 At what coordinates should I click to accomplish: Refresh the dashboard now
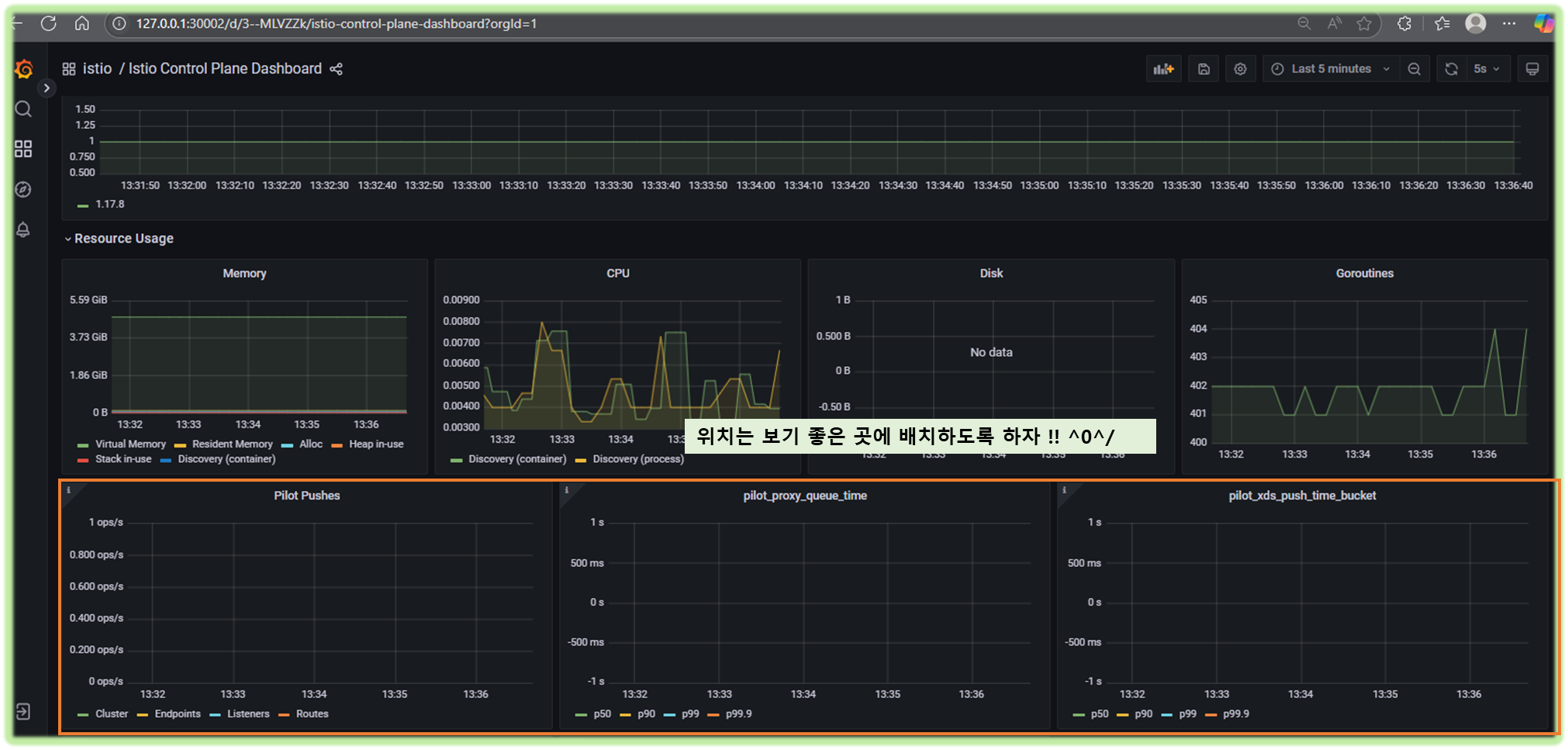[x=1451, y=69]
